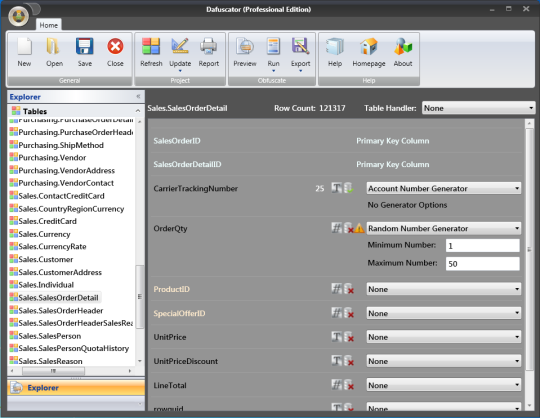
Task: Open Help from the ribbon
Action: (x=335, y=46)
